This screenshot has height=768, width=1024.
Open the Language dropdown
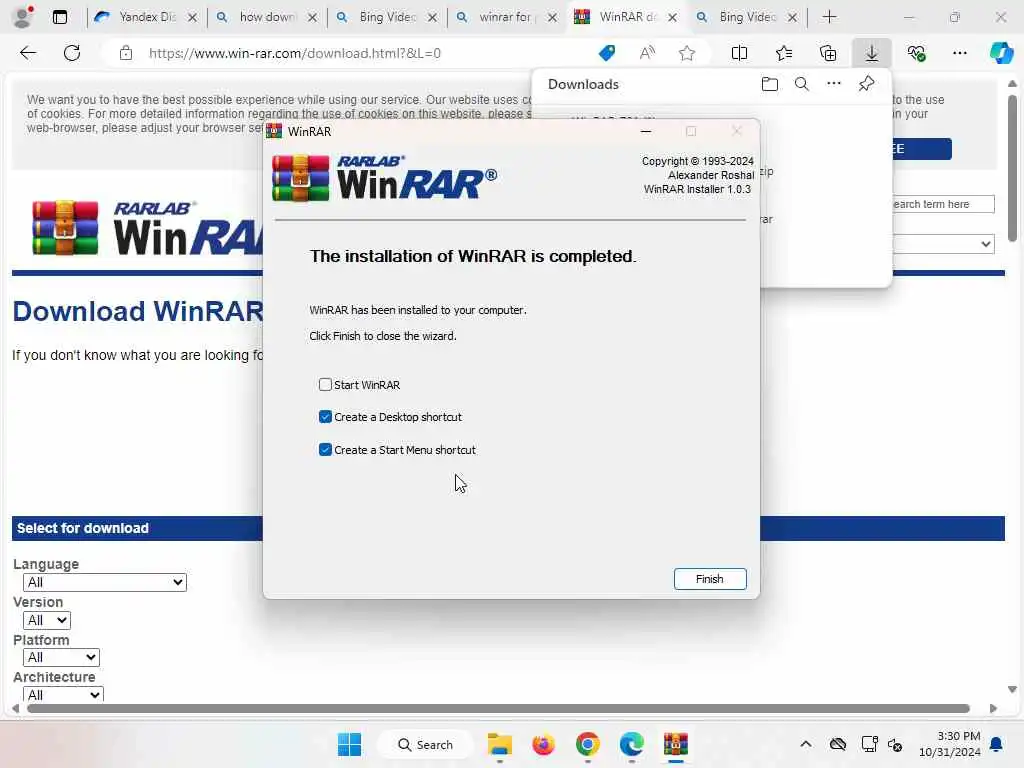104,582
